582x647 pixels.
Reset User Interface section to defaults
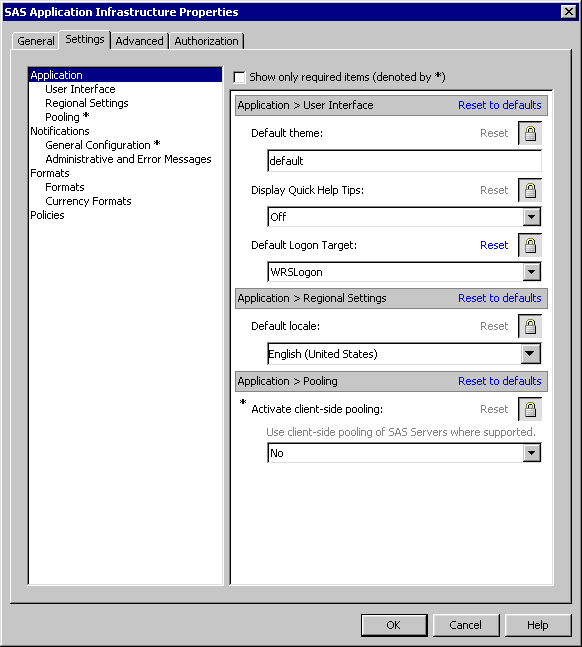pos(499,105)
